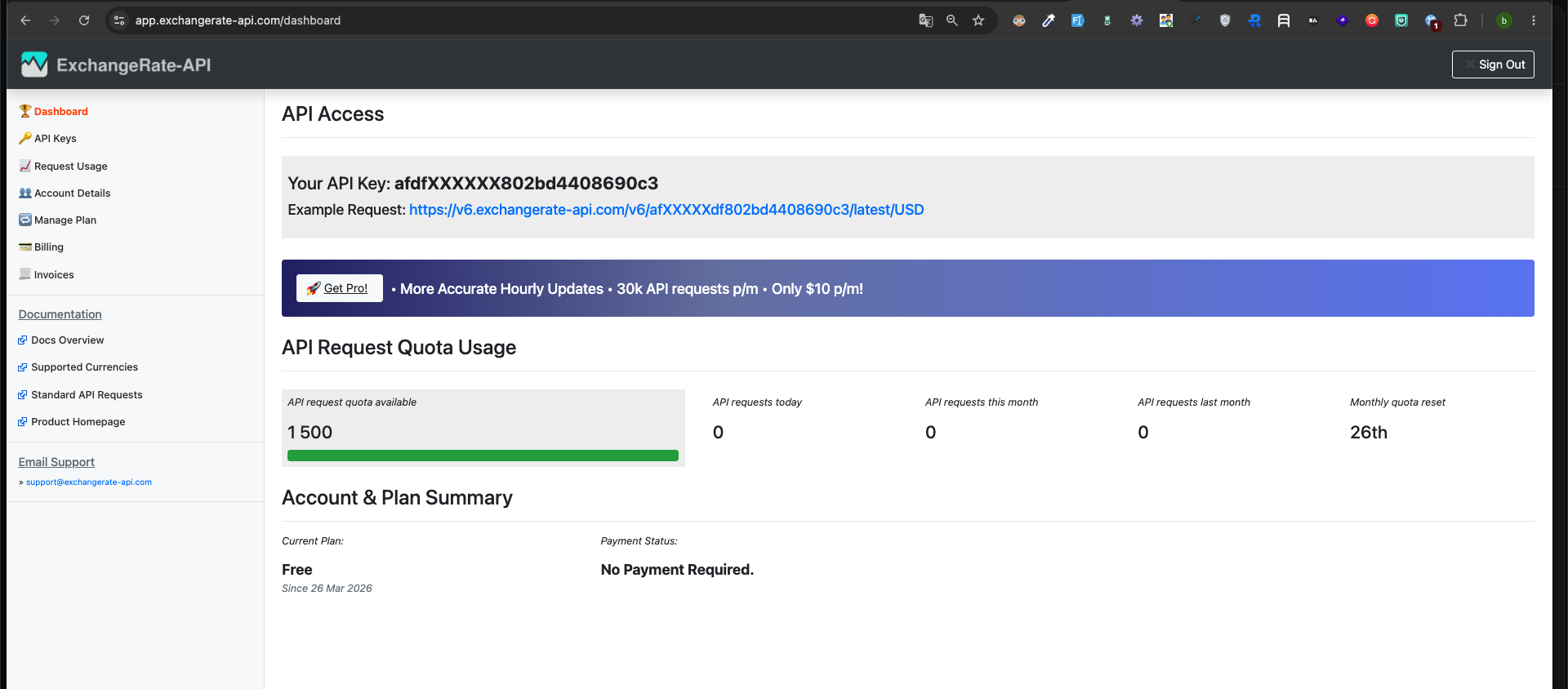Click the people icon beside Account Details
1568x689 pixels.
25,193
